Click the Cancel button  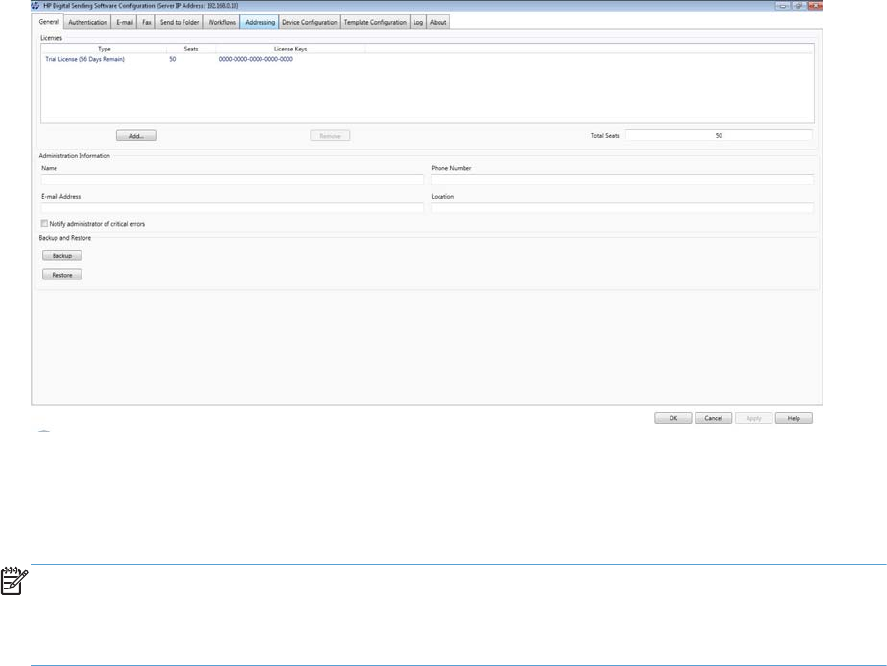pyautogui.click(x=713, y=418)
